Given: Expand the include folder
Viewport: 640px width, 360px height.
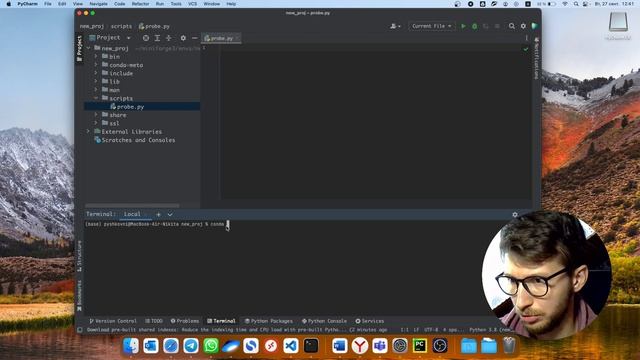Looking at the screenshot, I should click(x=96, y=73).
